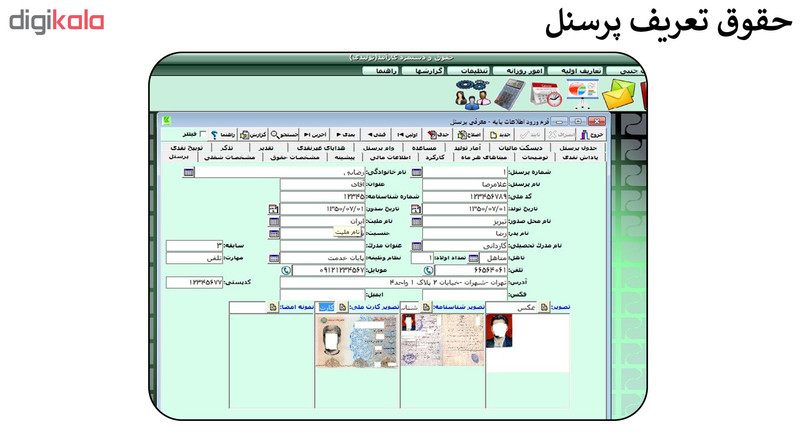Image resolution: width=800 pixels, height=437 pixels.
Task: Switch to the دیسکت مالیات tab
Action: [x=520, y=147]
